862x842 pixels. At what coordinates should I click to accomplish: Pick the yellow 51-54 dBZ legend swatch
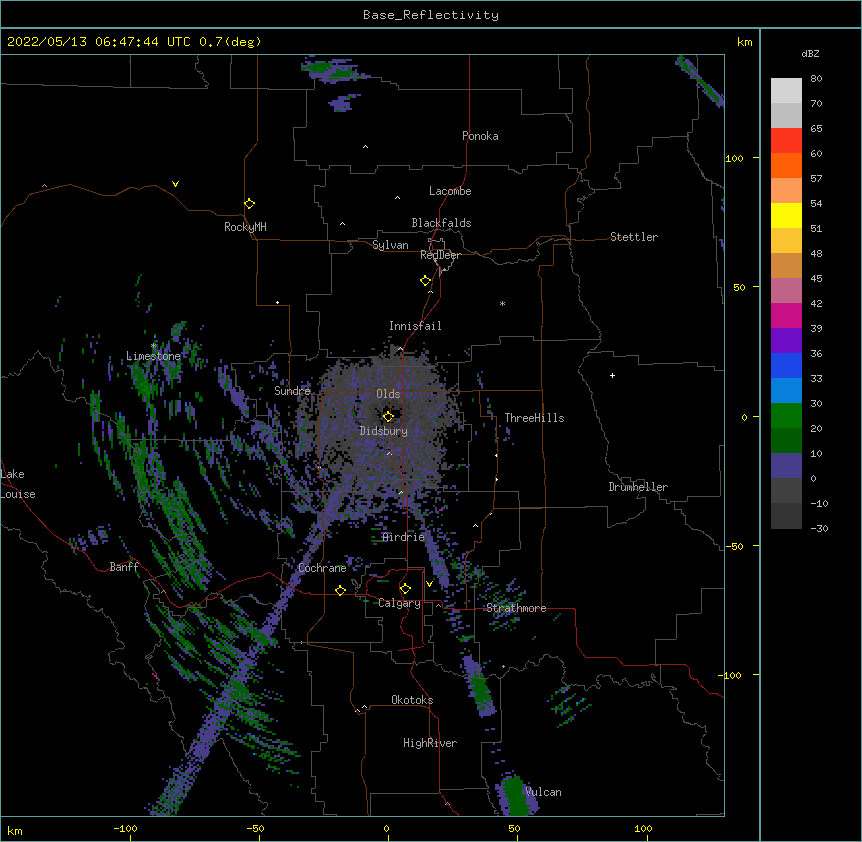(x=786, y=215)
